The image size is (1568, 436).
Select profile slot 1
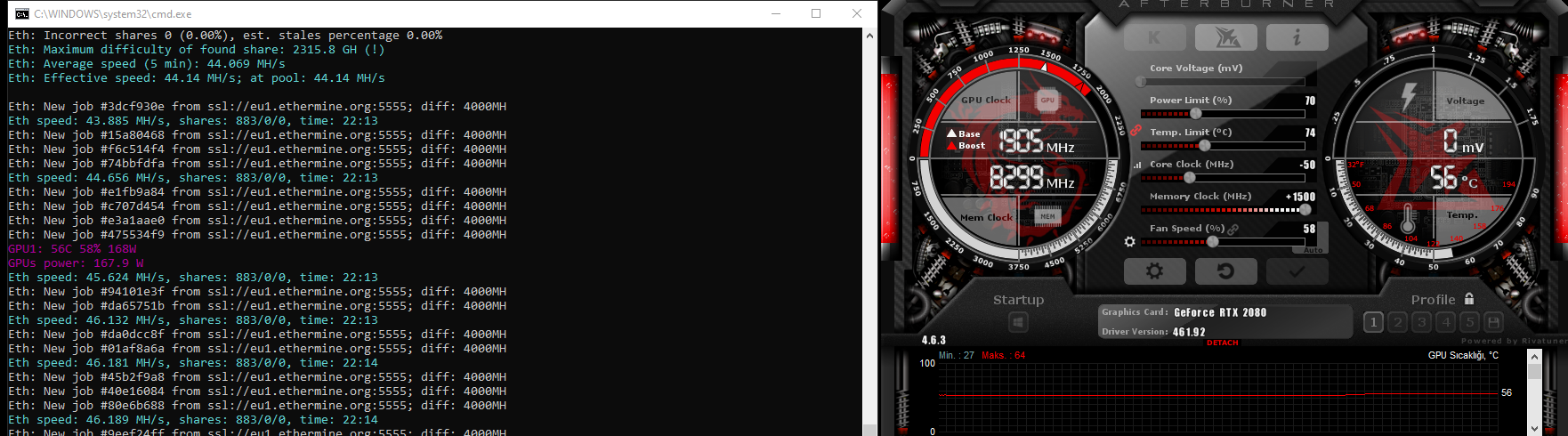pos(1373,322)
